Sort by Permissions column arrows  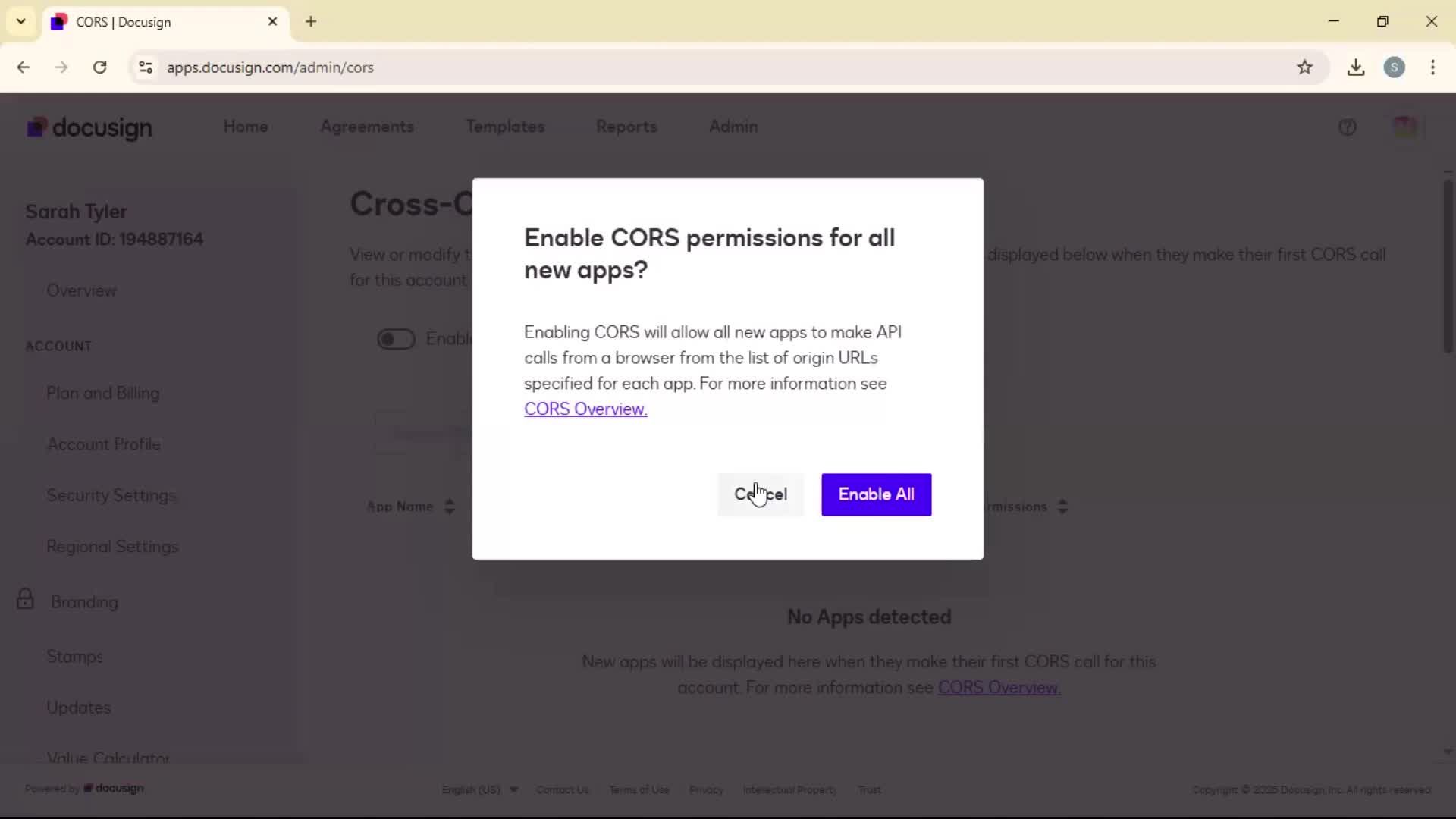tap(1062, 507)
